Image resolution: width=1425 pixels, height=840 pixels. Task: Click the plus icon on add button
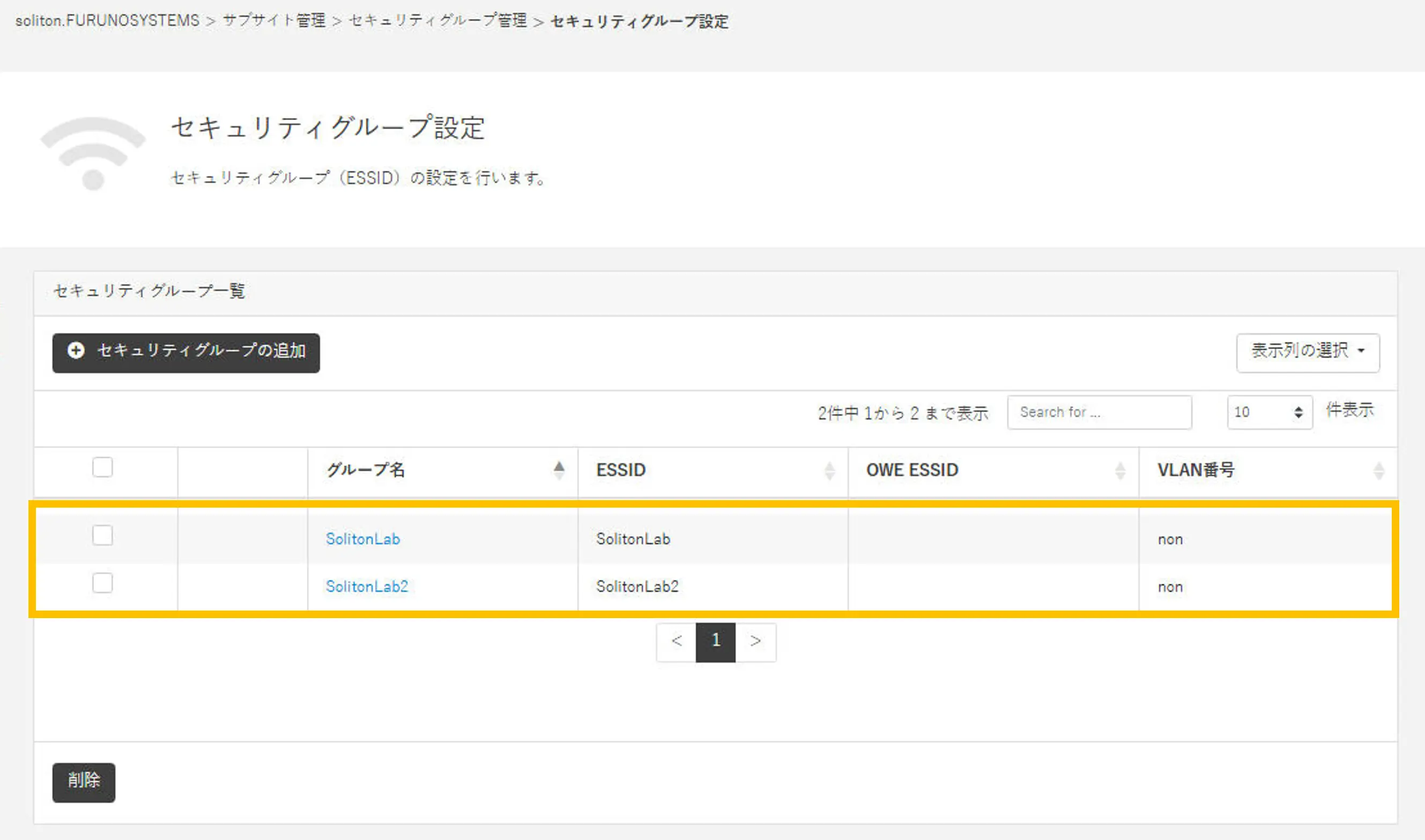(76, 351)
